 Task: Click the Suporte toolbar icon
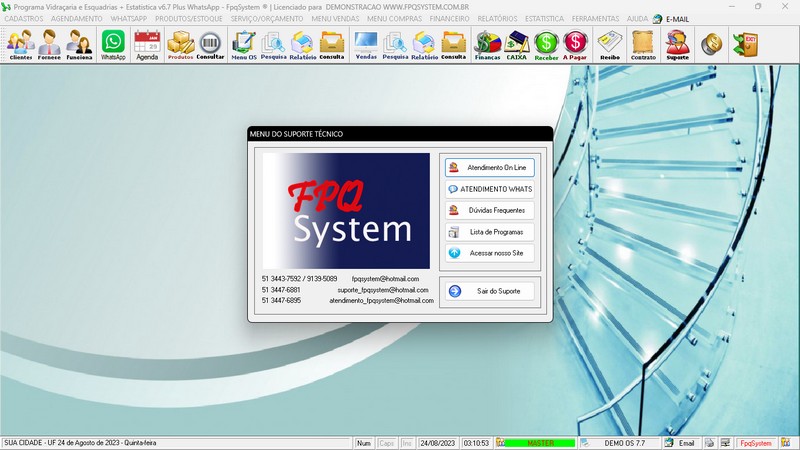pyautogui.click(x=678, y=45)
